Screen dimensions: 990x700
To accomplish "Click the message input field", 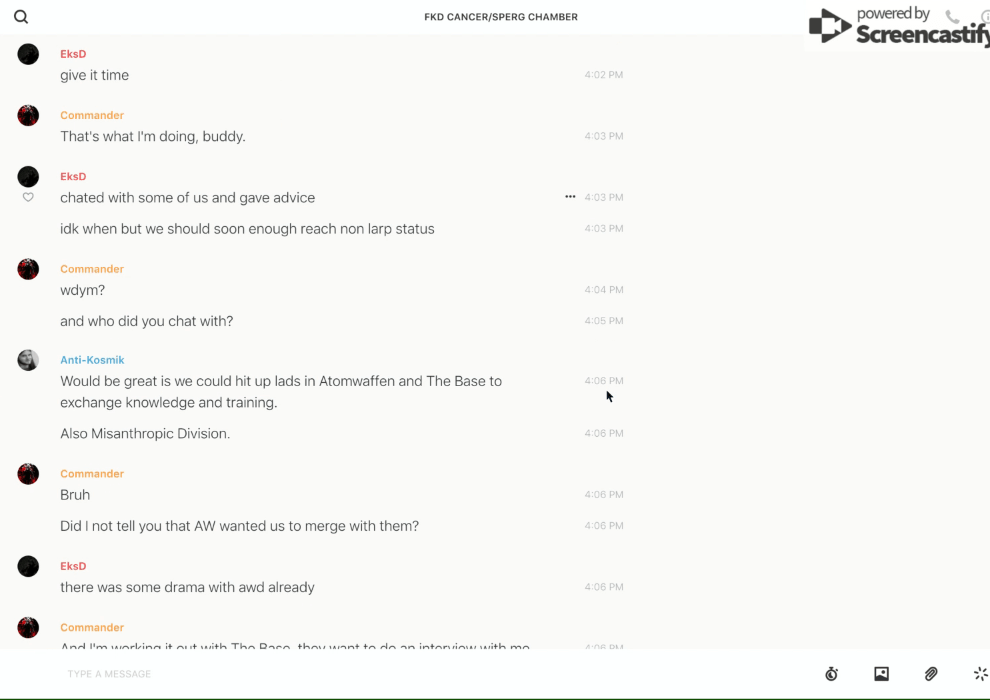I will tap(400, 674).
